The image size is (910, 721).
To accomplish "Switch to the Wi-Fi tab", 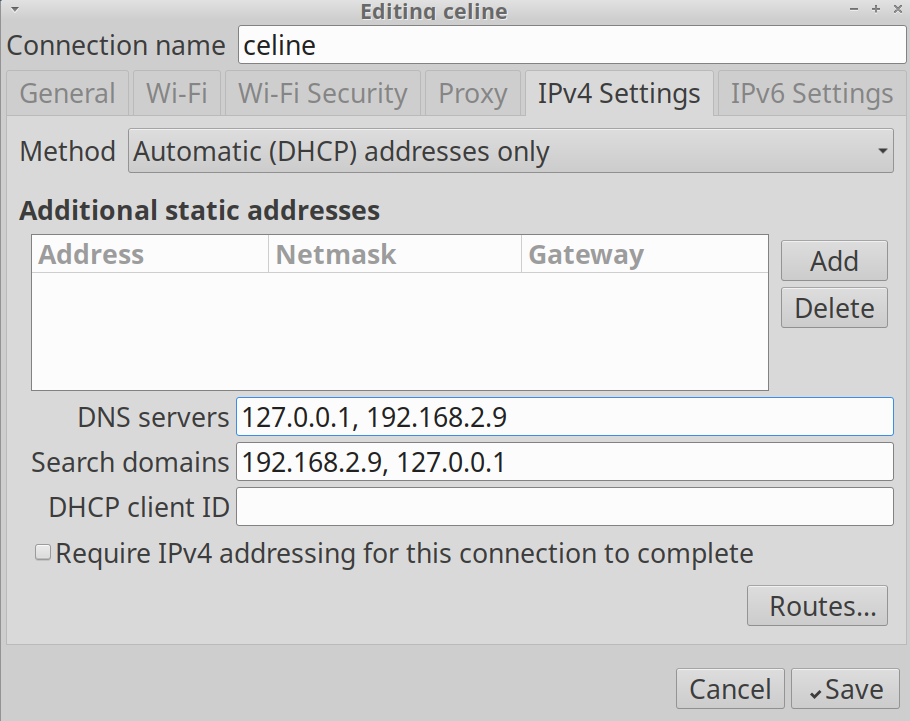I will (x=177, y=94).
